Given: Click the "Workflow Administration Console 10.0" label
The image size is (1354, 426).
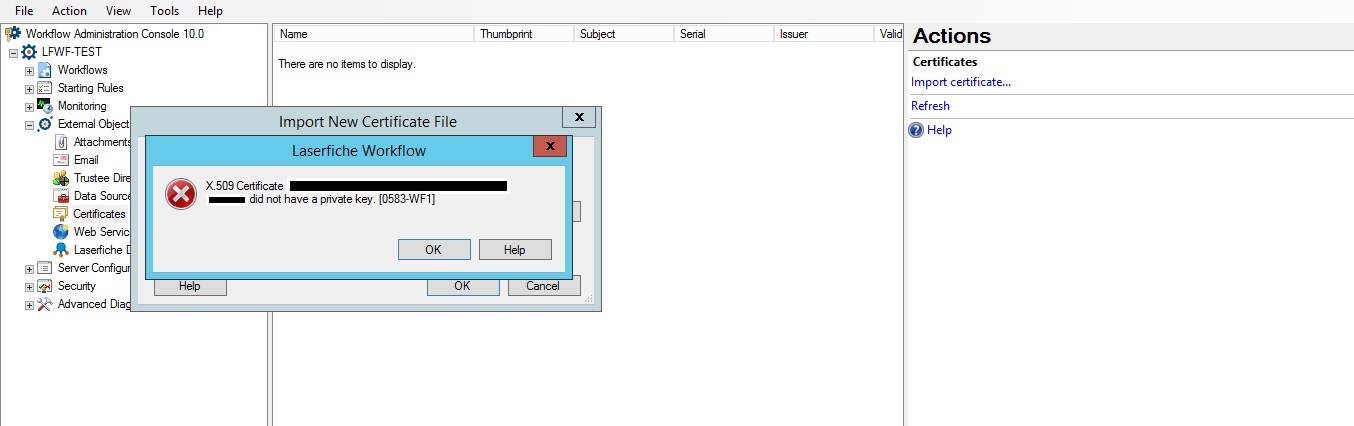Looking at the screenshot, I should [x=115, y=34].
